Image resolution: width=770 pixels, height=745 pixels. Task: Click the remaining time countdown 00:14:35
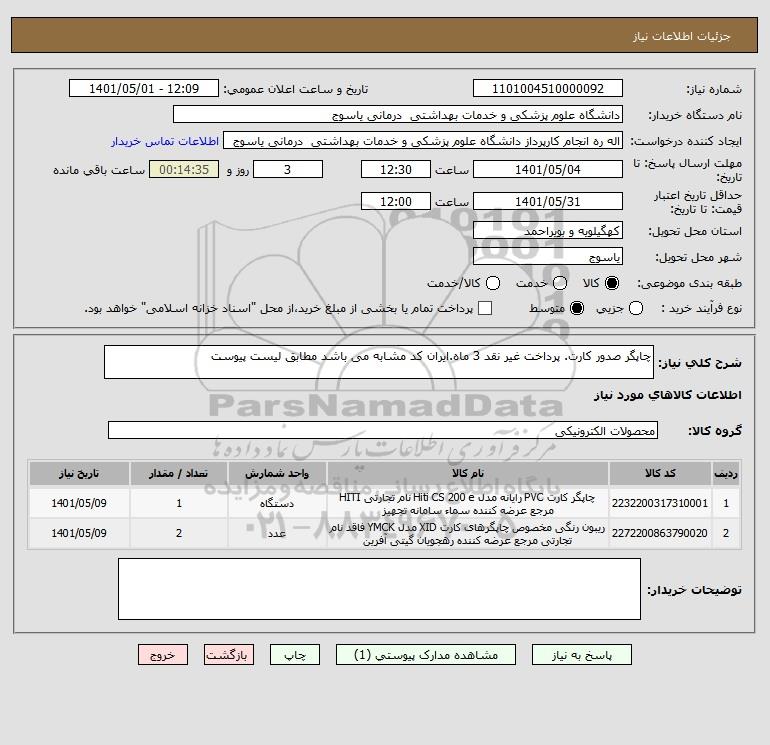[184, 170]
